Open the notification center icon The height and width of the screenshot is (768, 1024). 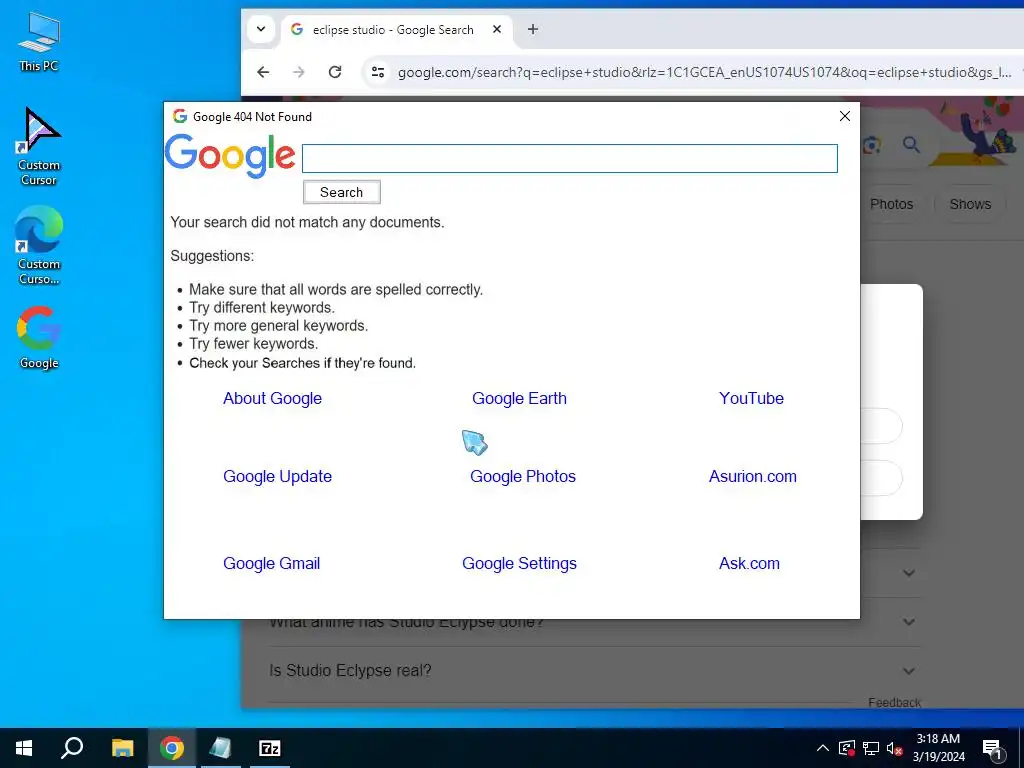992,748
